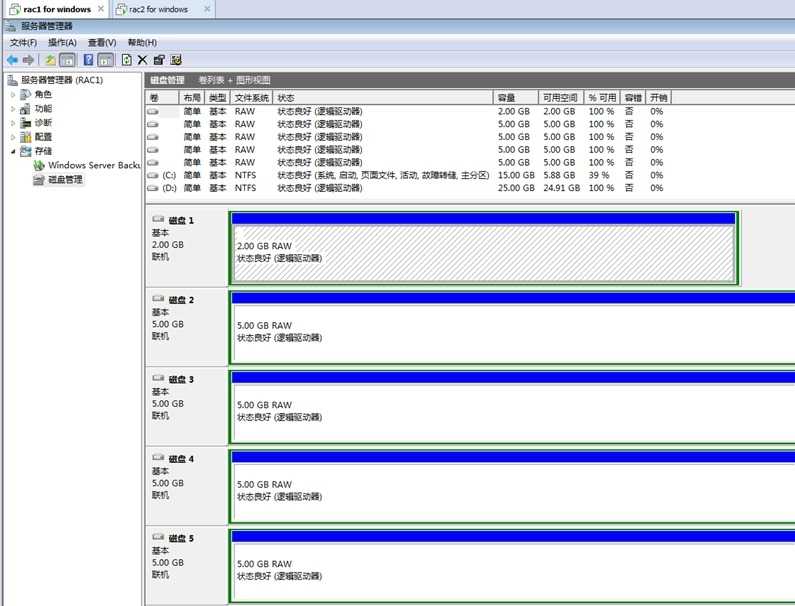Open Help via the blue question-mark icon

point(88,60)
